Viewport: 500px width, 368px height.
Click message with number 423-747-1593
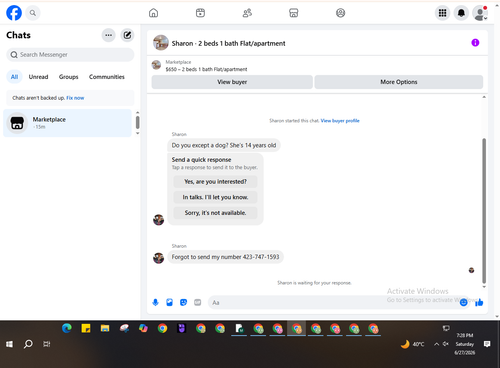pyautogui.click(x=225, y=257)
